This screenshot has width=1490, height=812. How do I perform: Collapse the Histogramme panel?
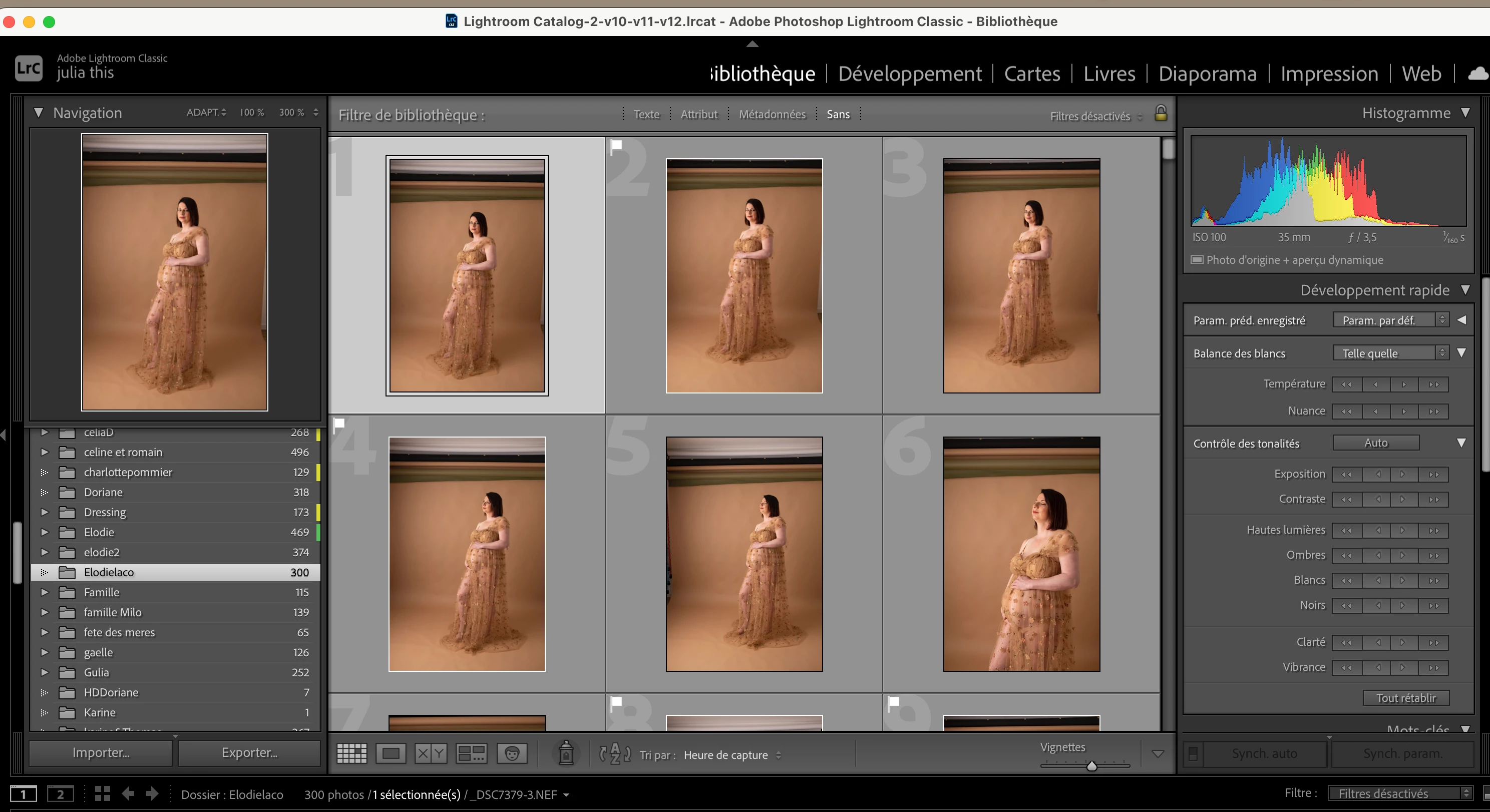[x=1465, y=113]
